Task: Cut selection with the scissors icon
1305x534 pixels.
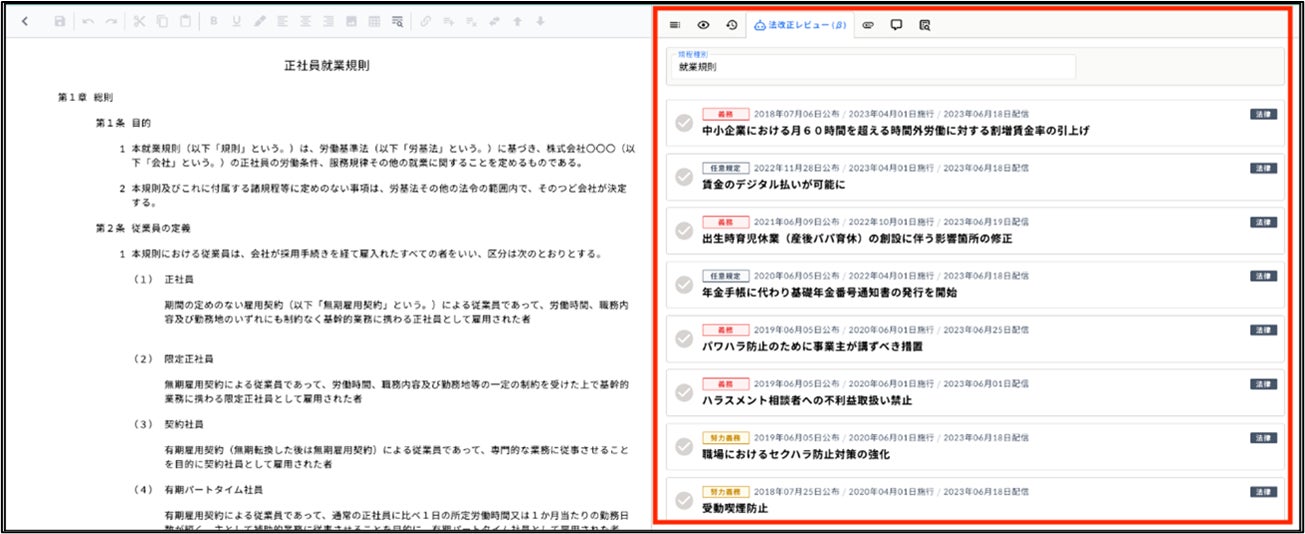Action: point(139,21)
